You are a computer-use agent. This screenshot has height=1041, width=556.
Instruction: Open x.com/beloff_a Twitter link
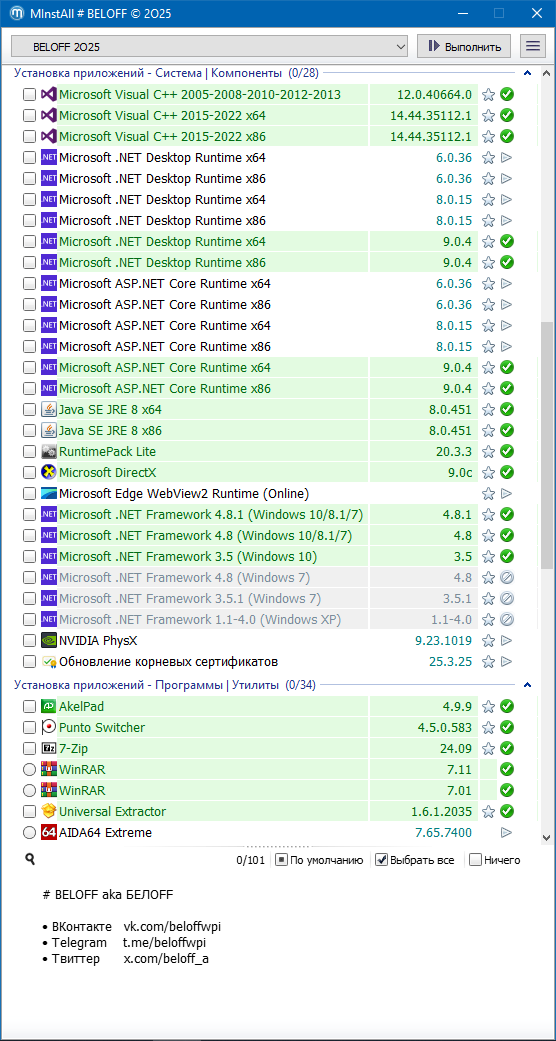(x=166, y=959)
